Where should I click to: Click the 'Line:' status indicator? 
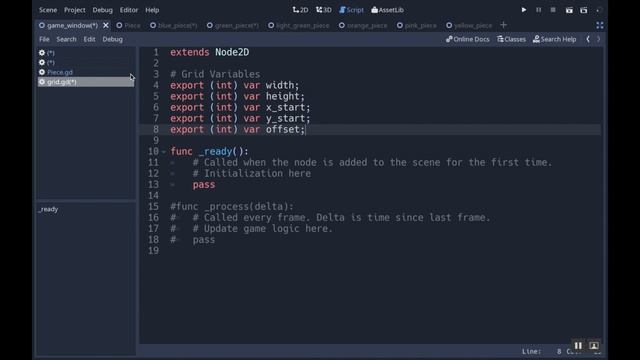531,351
